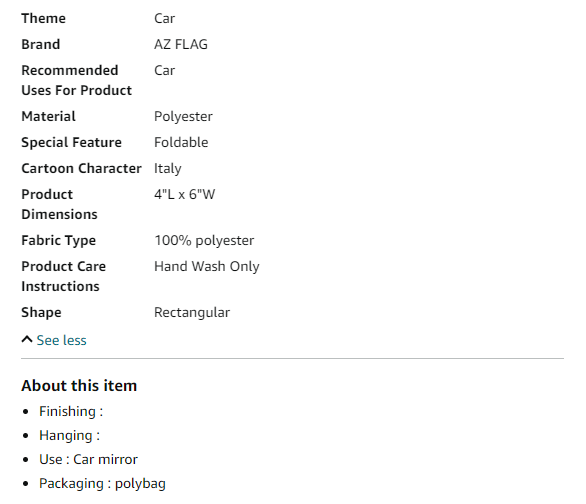Select the About this item heading

(x=79, y=386)
